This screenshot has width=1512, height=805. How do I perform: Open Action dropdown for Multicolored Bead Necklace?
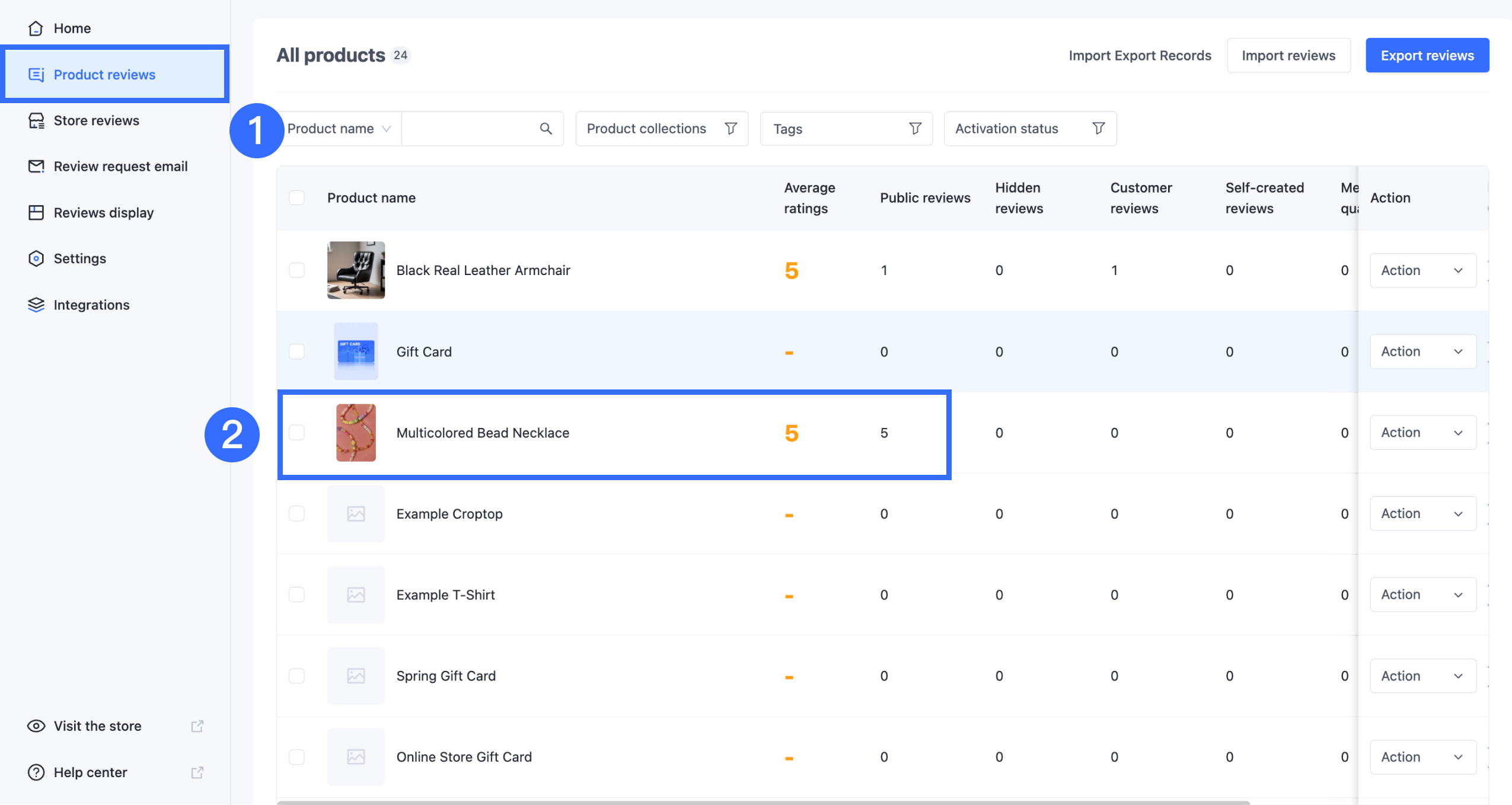[x=1422, y=433]
